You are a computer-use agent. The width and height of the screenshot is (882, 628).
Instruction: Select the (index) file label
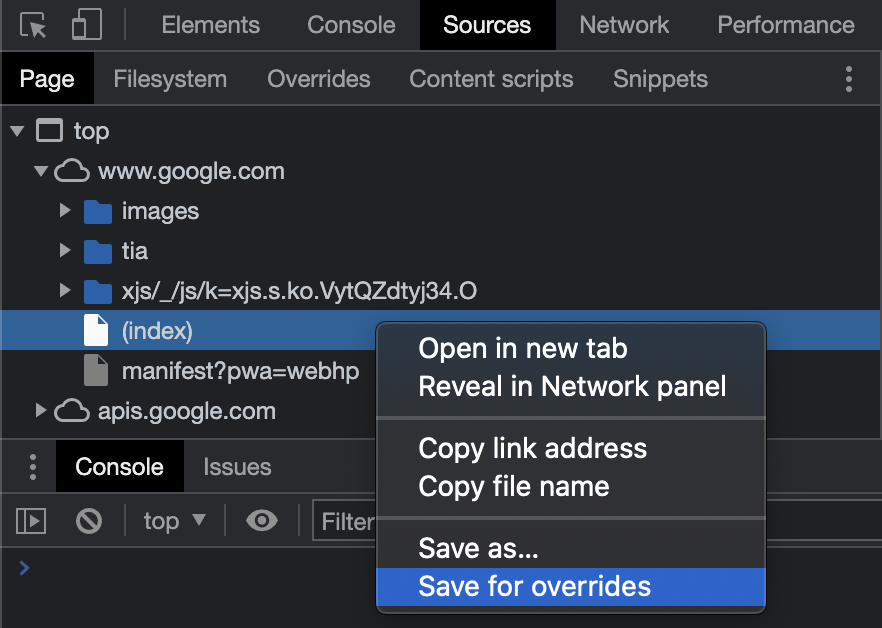pyautogui.click(x=157, y=331)
